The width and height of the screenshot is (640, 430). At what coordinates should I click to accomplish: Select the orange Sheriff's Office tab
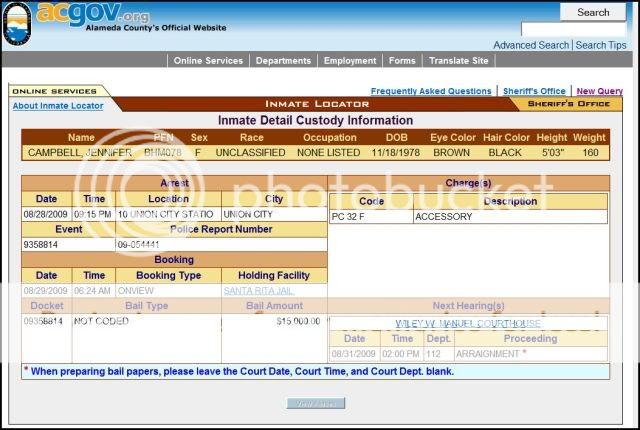click(x=566, y=103)
